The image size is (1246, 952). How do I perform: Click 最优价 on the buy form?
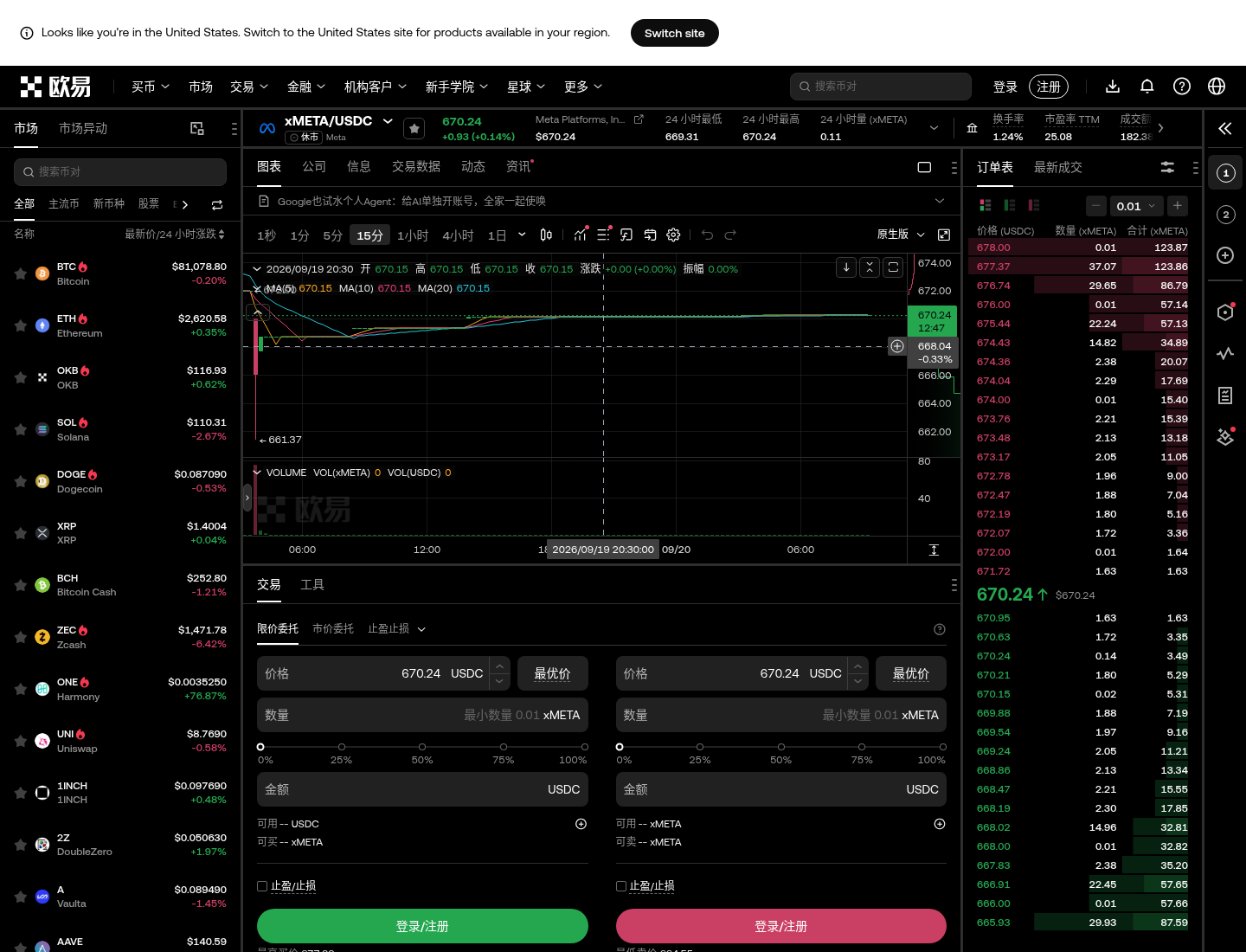coord(552,673)
